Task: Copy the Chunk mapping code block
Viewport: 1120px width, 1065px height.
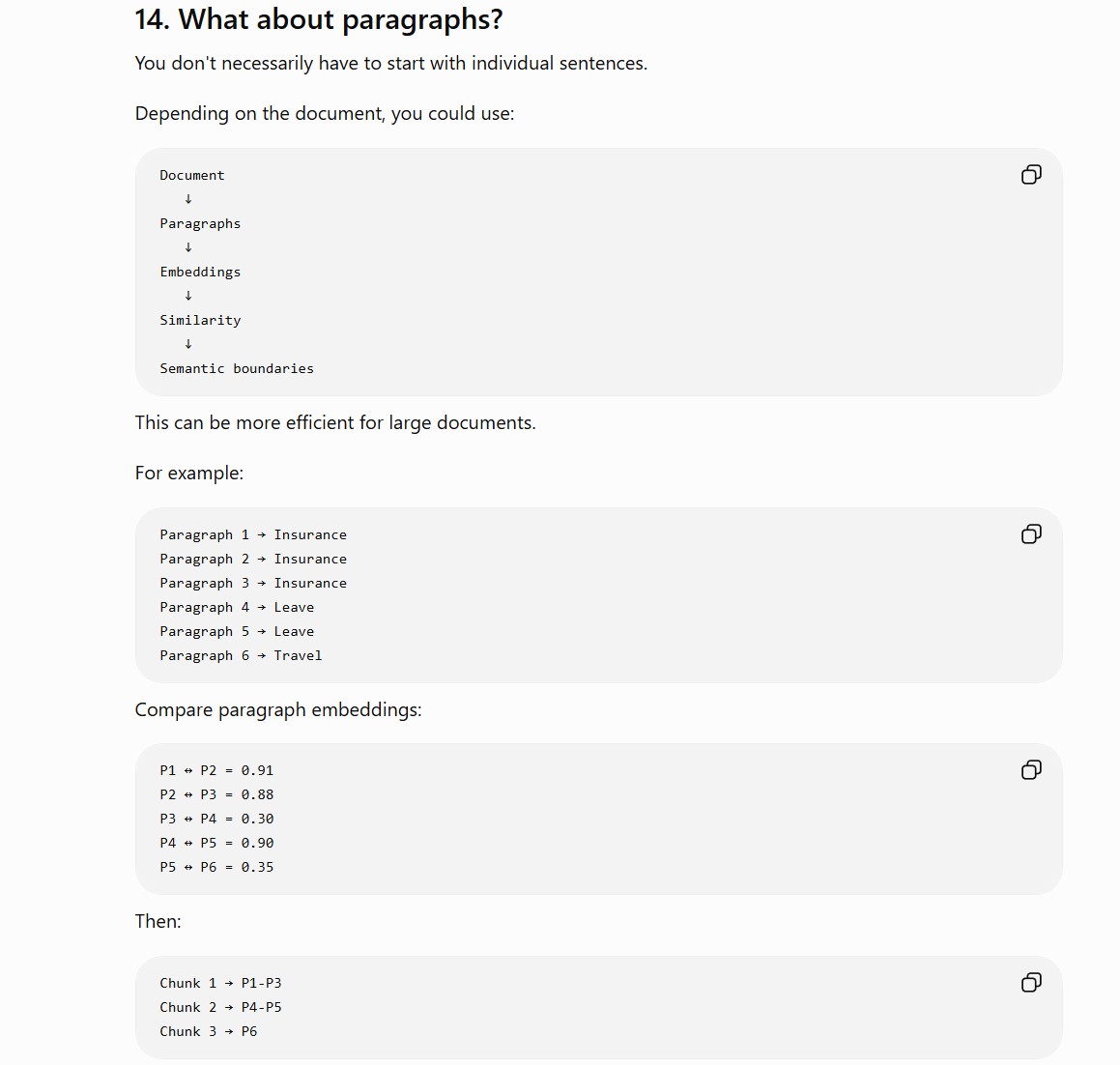Action: coord(1031,982)
